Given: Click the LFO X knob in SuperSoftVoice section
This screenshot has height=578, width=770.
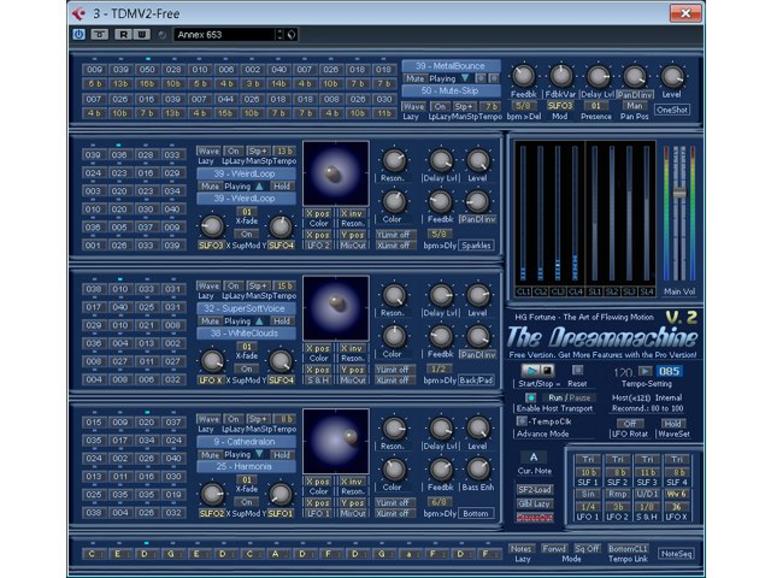Looking at the screenshot, I should coord(212,361).
